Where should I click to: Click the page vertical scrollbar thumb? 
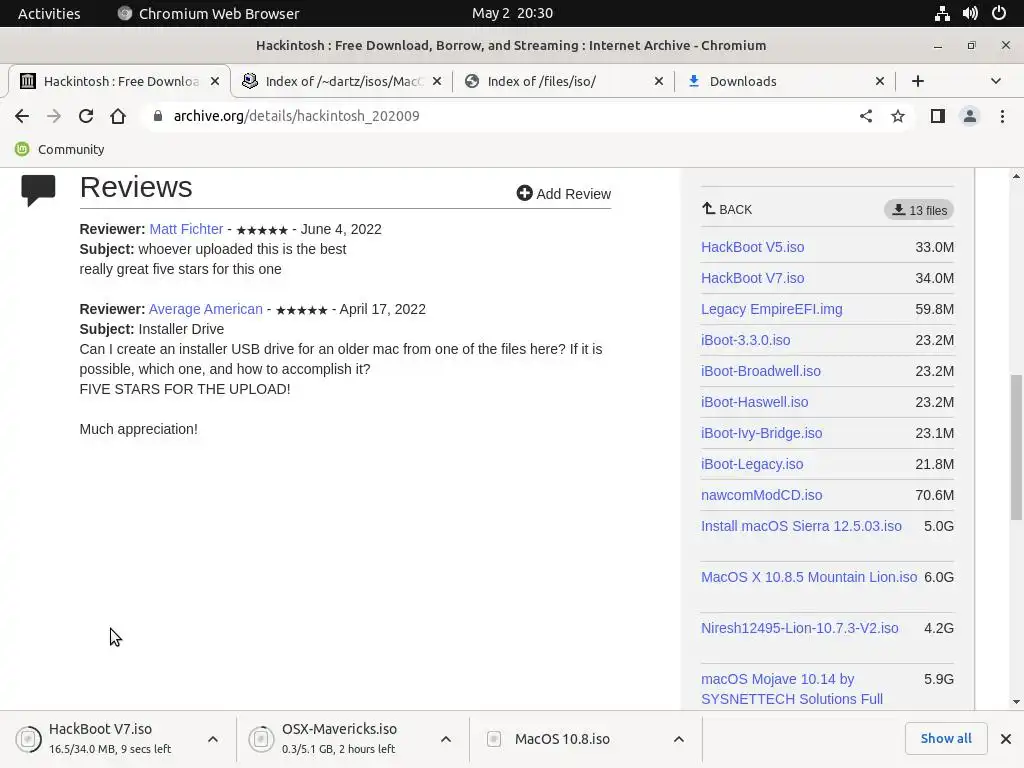coord(1016,448)
